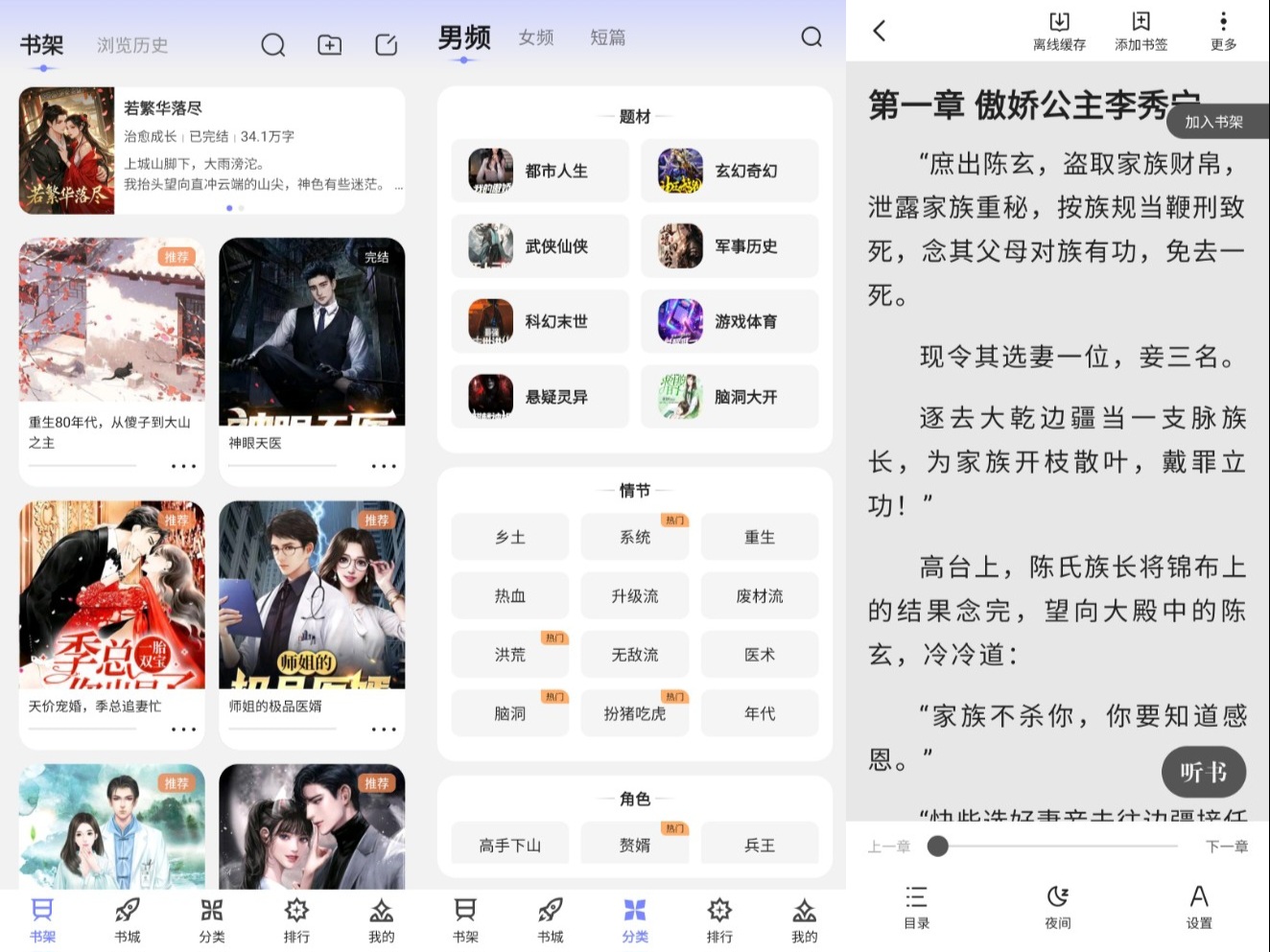This screenshot has height=952, width=1270.
Task: Tap the 加入书架 button
Action: click(x=1214, y=122)
